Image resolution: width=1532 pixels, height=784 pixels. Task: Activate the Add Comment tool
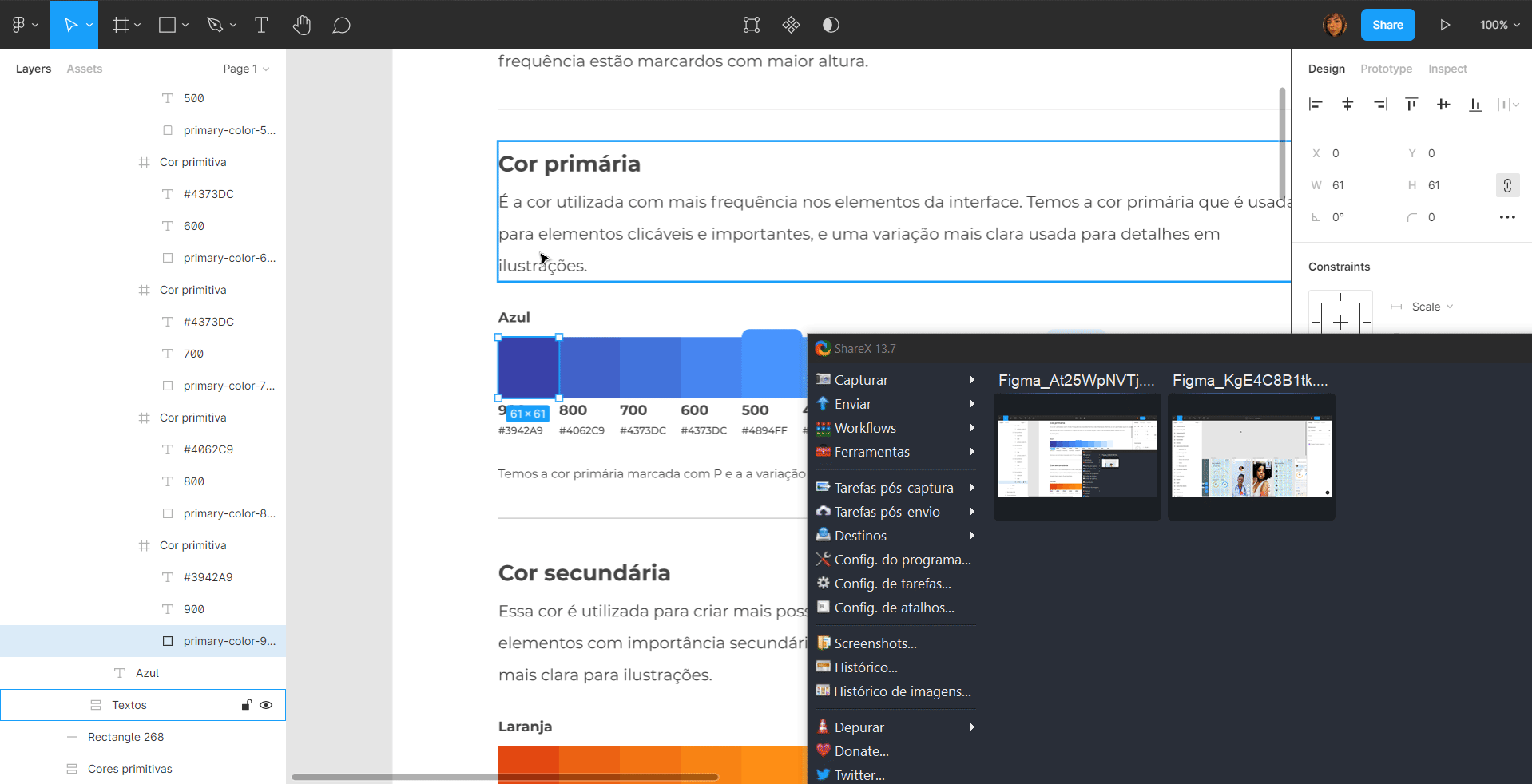341,25
